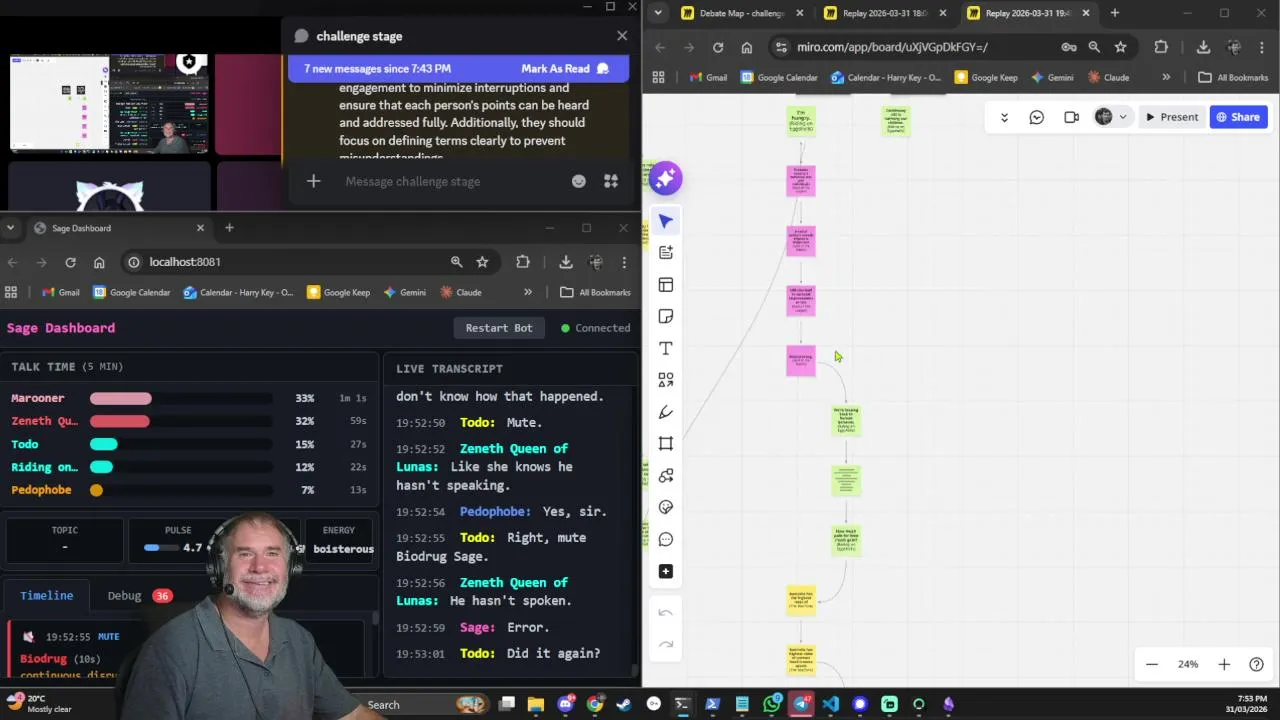This screenshot has height=720, width=1280.
Task: Open the Timeline tab in Sage Dashboard
Action: click(x=47, y=595)
